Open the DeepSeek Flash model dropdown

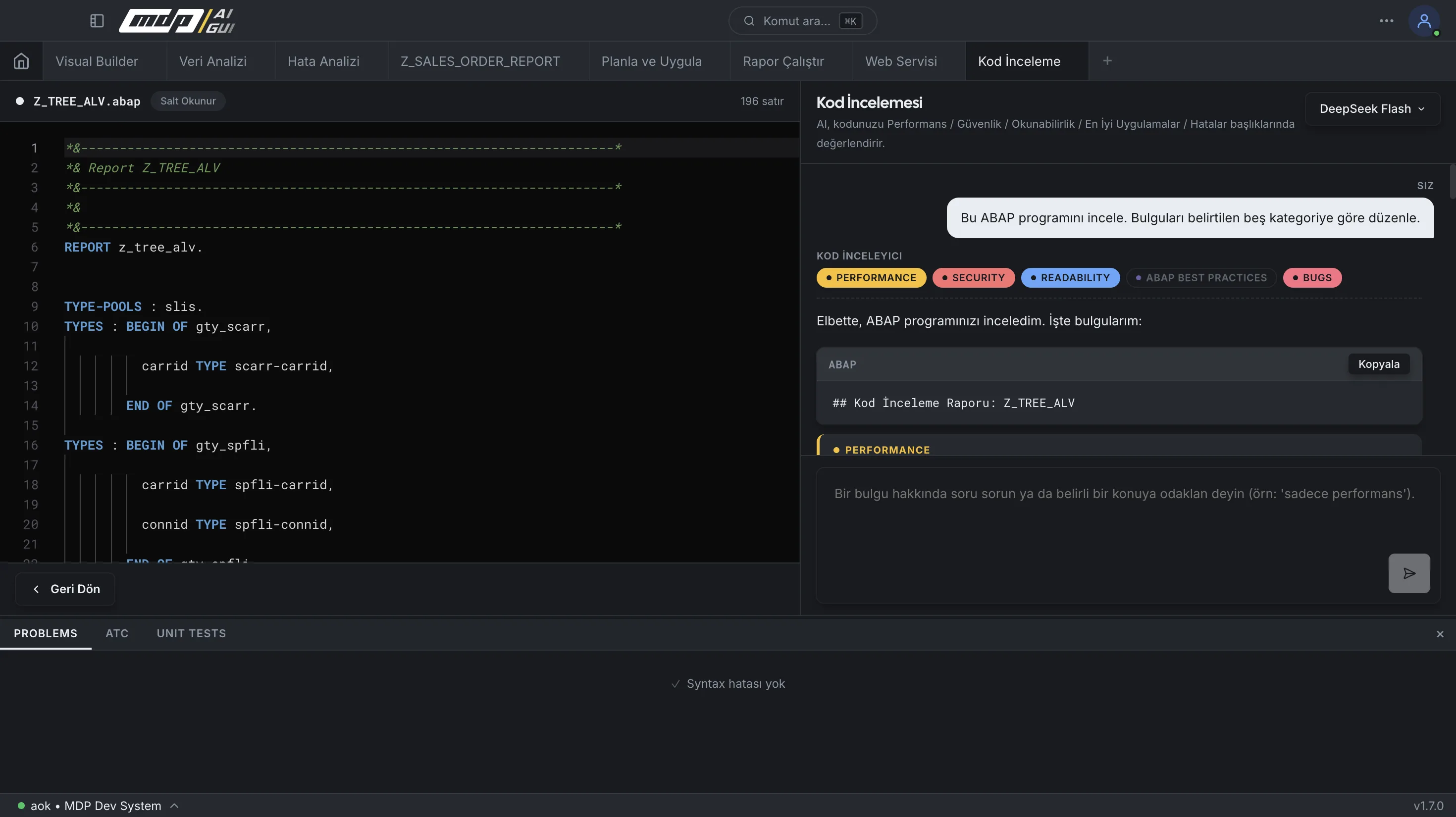[1372, 109]
